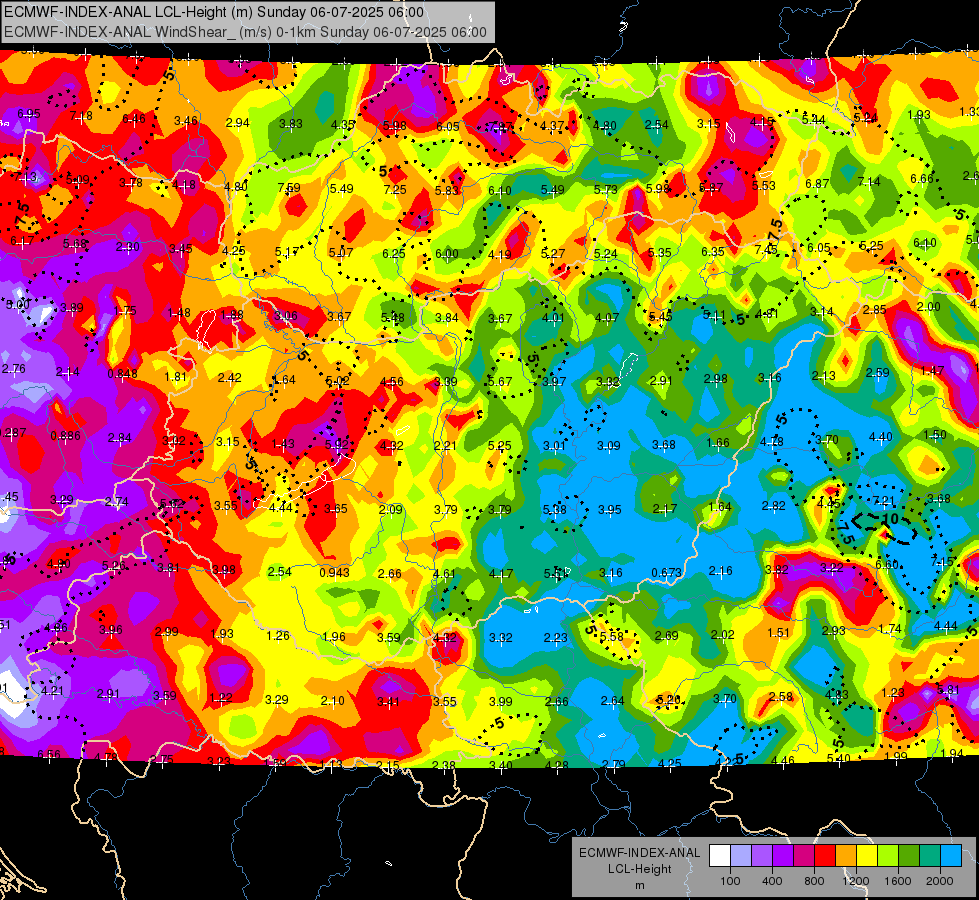Image resolution: width=979 pixels, height=900 pixels.
Task: Click the wind shear value 2.23
Action: 556,638
